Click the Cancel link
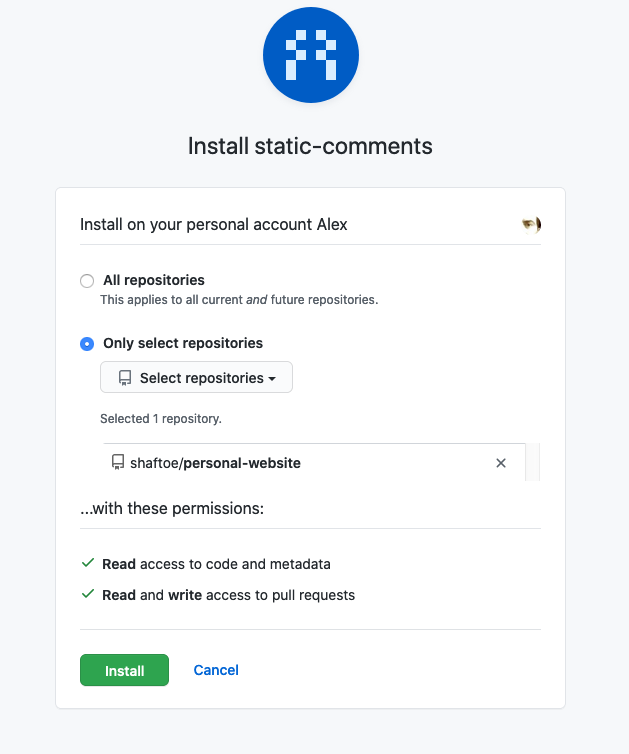This screenshot has height=754, width=629. pos(216,670)
